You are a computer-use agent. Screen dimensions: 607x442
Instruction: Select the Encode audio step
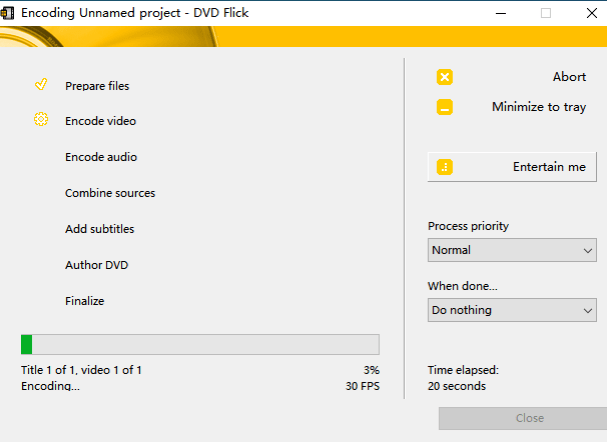click(x=101, y=157)
